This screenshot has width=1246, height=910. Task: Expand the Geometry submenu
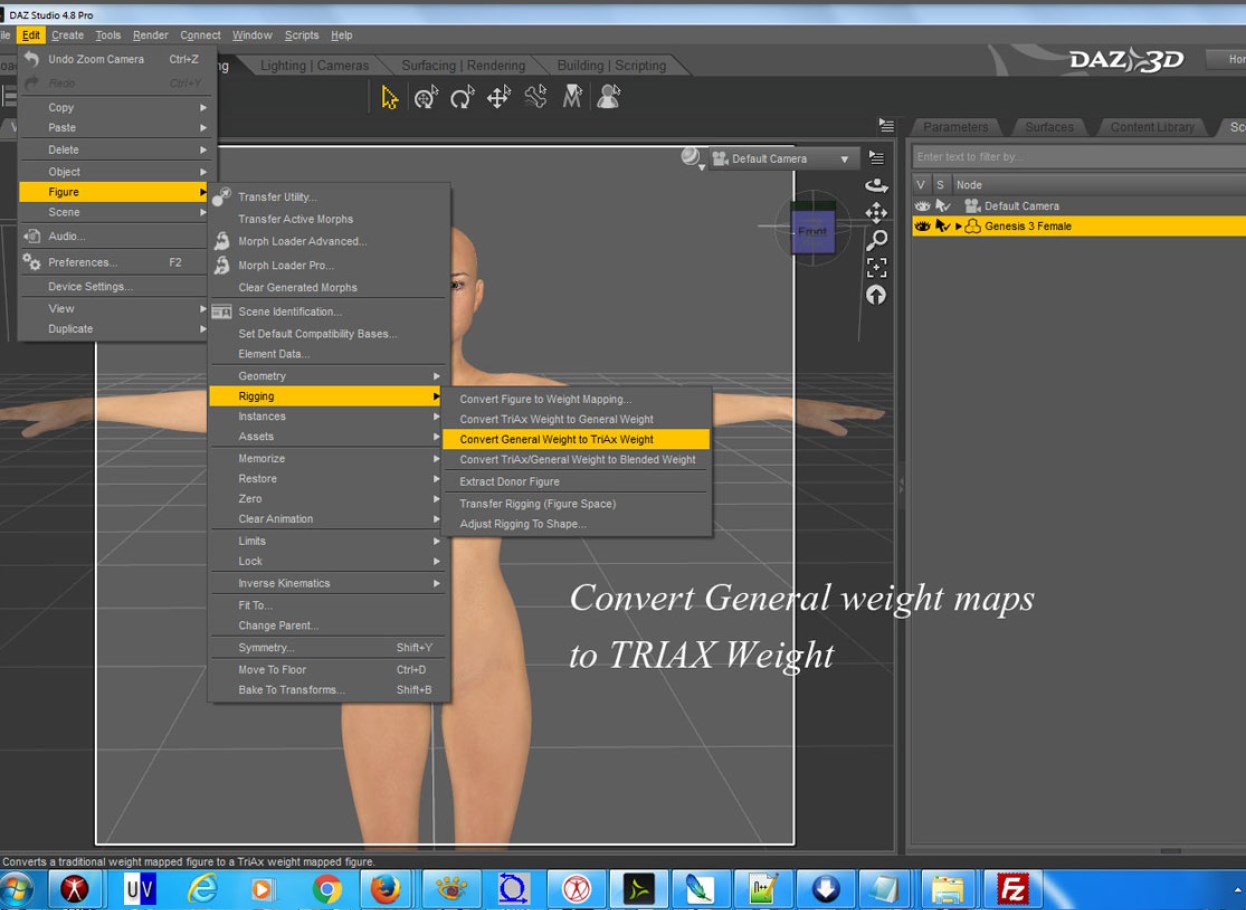pos(326,376)
